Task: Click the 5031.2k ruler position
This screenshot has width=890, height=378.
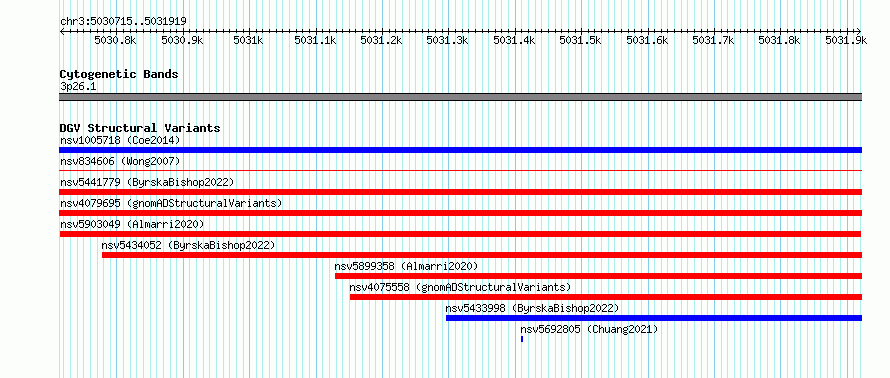Action: pos(381,40)
